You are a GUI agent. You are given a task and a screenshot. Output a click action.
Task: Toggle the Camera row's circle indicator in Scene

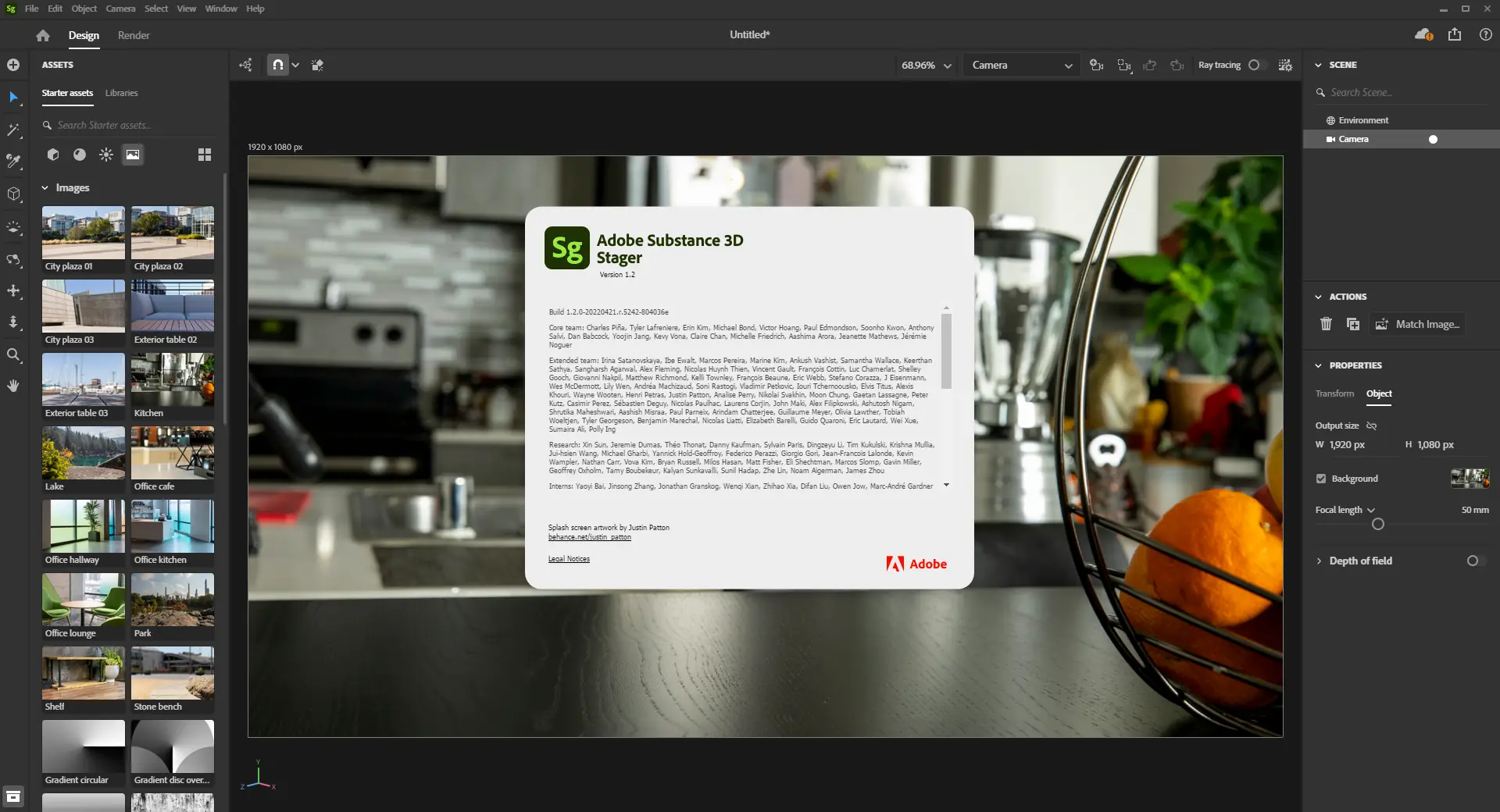pyautogui.click(x=1433, y=139)
